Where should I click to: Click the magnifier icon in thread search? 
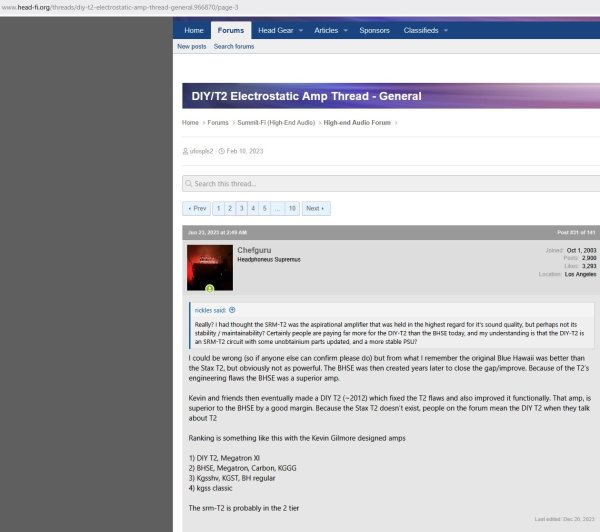188,184
